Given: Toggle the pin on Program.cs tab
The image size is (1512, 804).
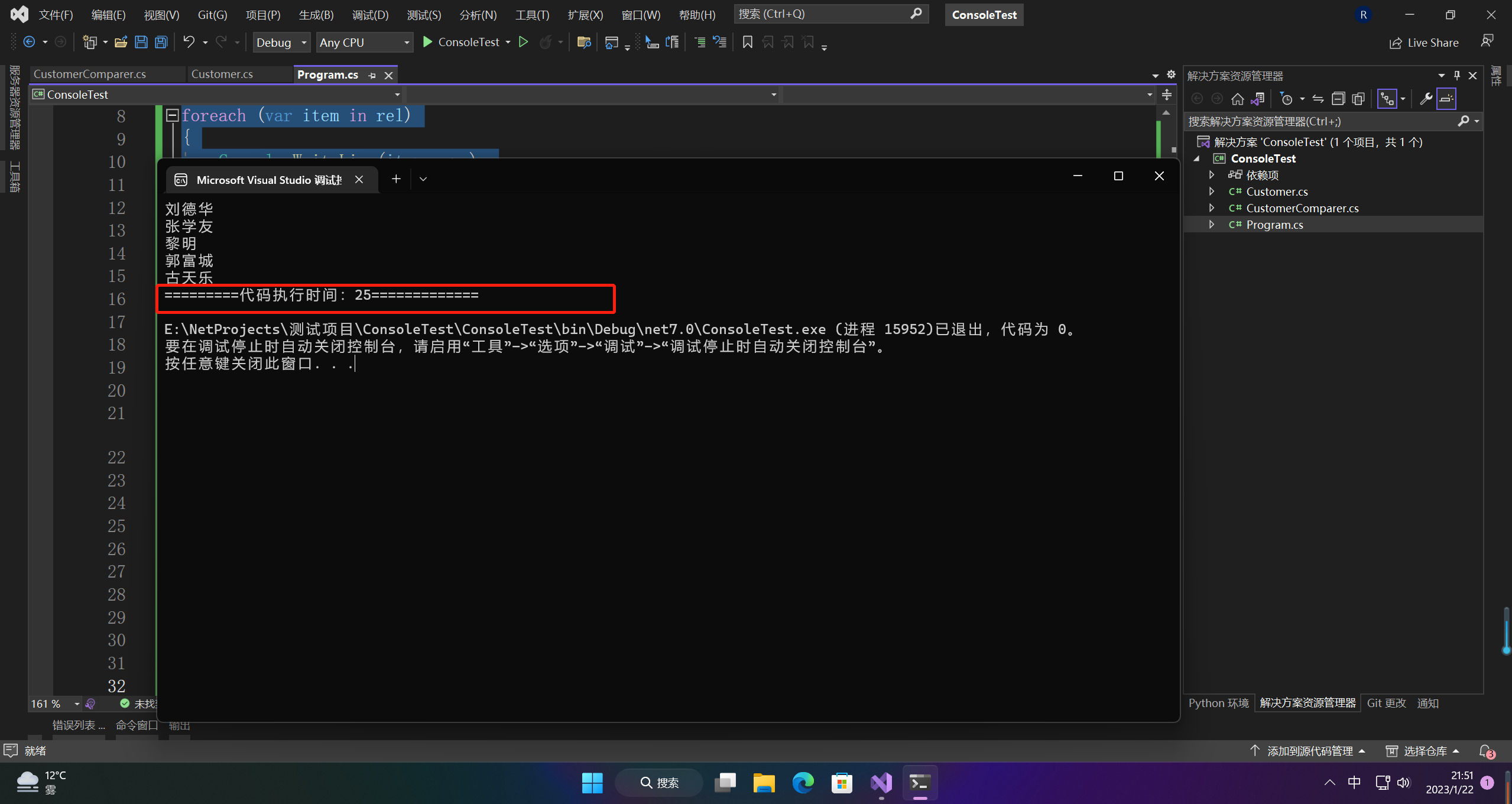Looking at the screenshot, I should [372, 75].
